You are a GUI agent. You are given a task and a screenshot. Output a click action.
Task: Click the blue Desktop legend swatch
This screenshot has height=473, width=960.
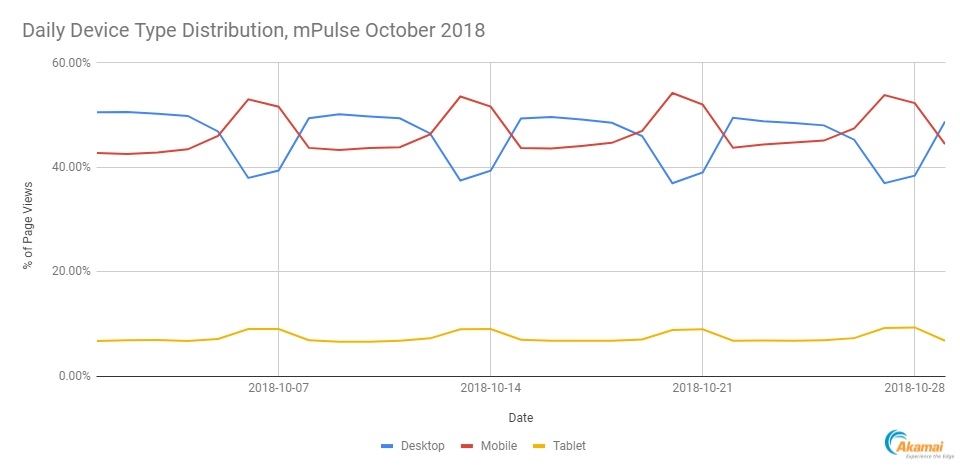click(x=389, y=445)
